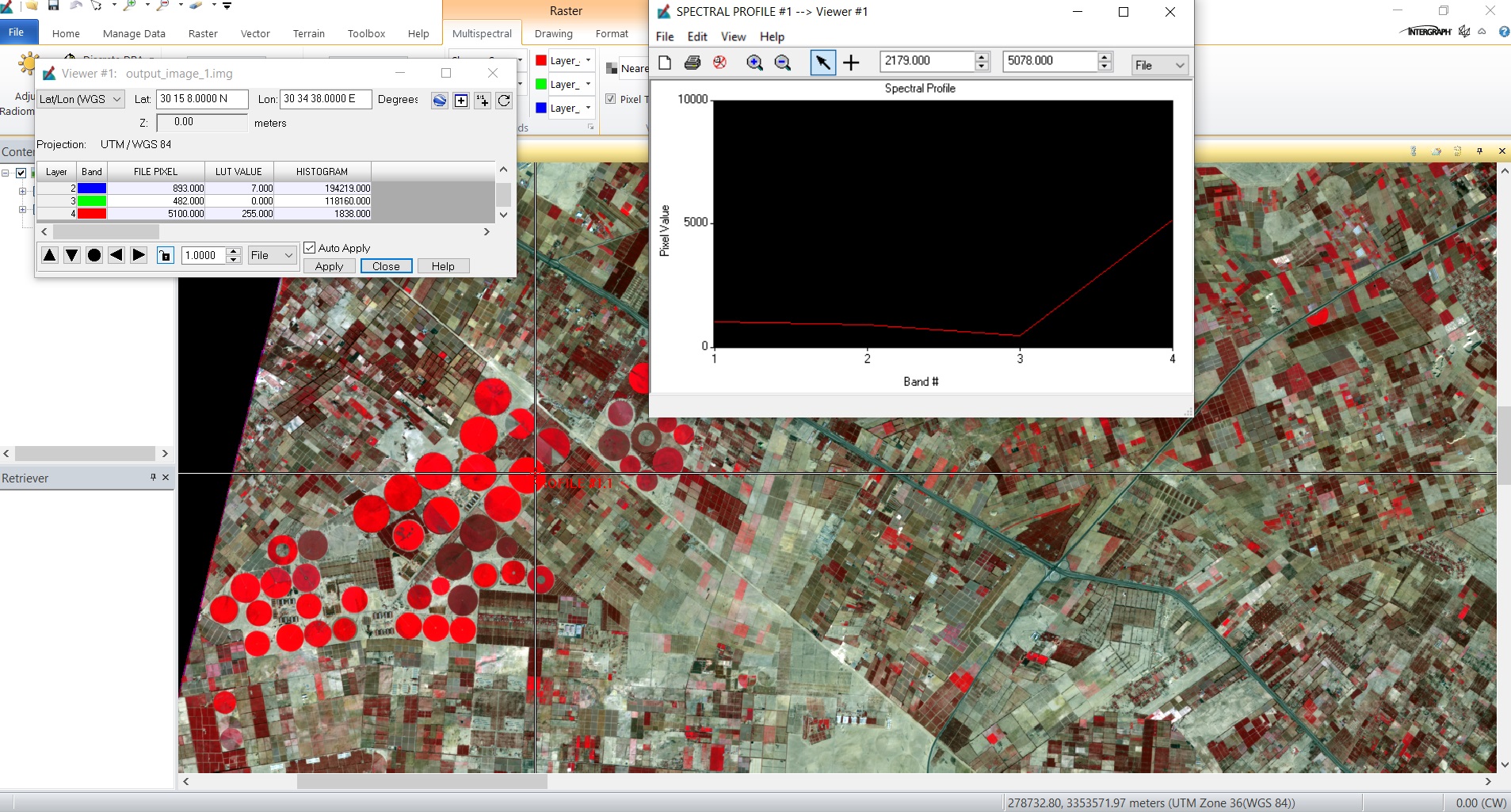Create a new Spectral Profile with the blank-page icon
The image size is (1511, 812).
click(x=665, y=63)
